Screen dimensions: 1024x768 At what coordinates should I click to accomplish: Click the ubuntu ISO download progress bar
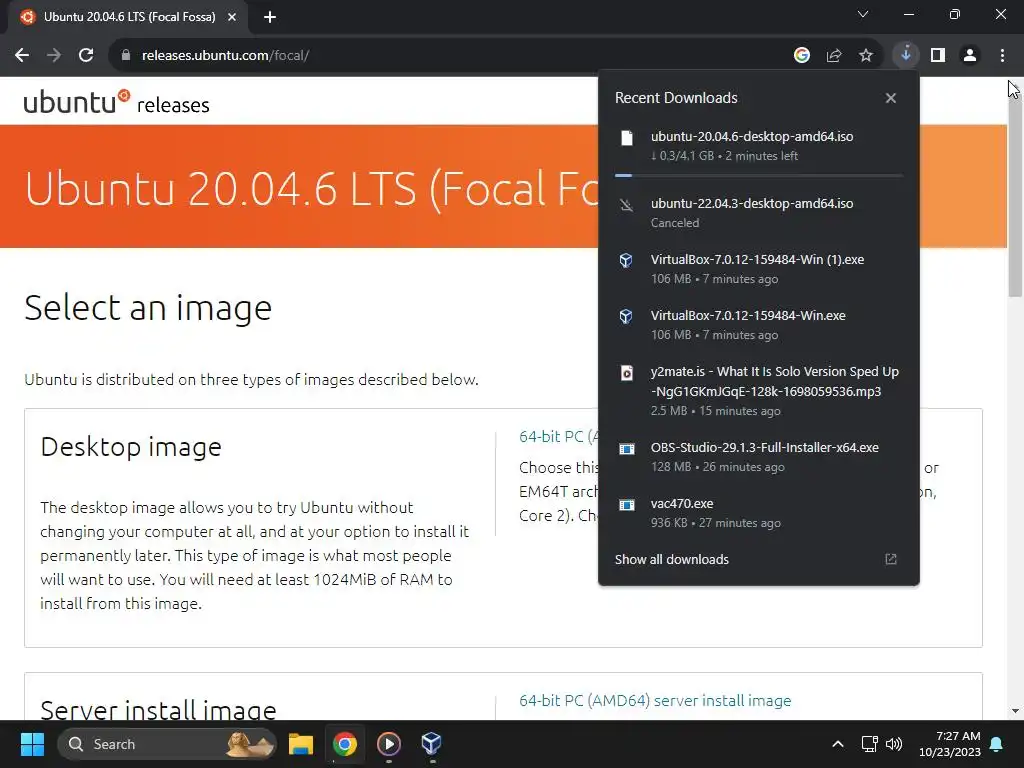[x=759, y=175]
